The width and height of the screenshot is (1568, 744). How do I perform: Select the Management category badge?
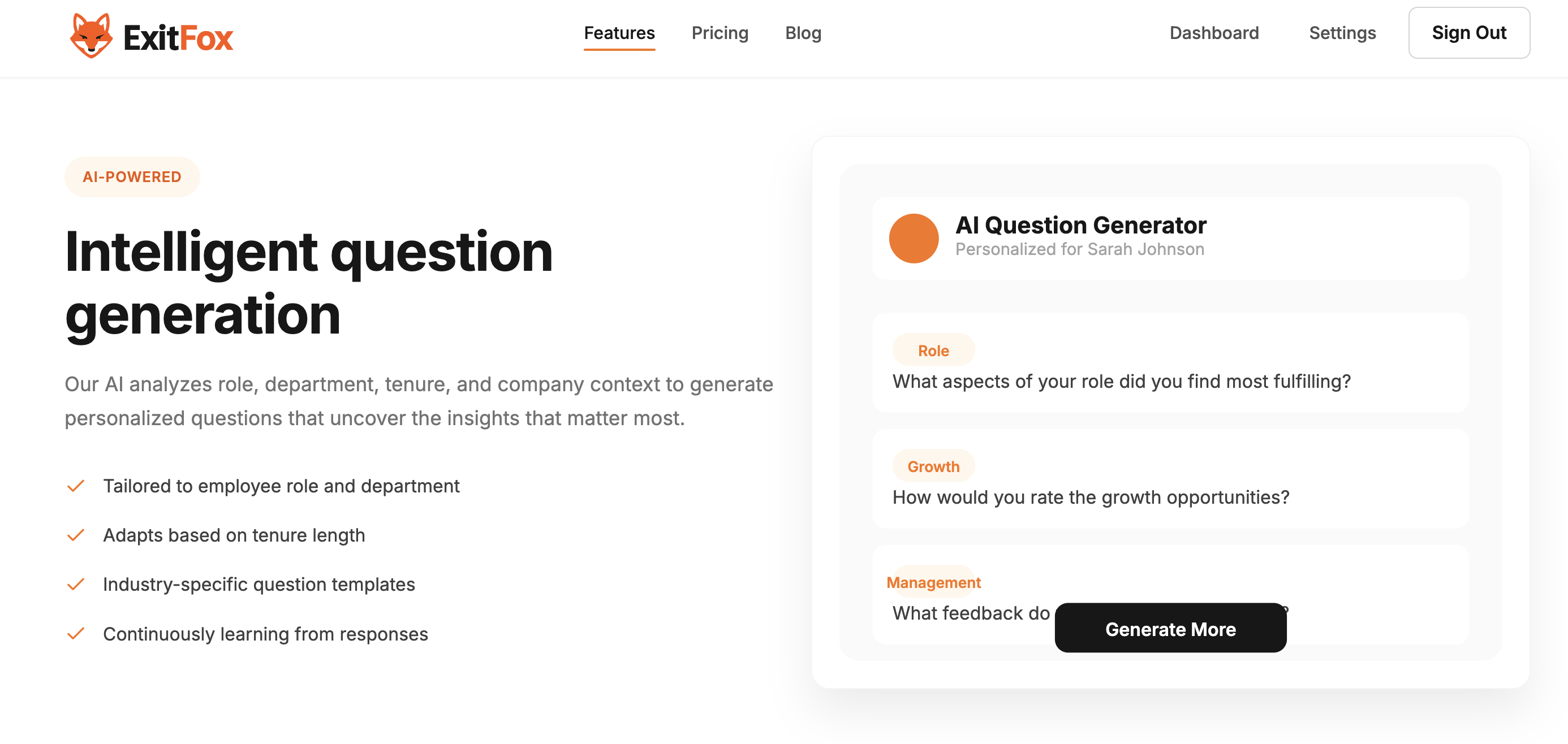pos(934,582)
